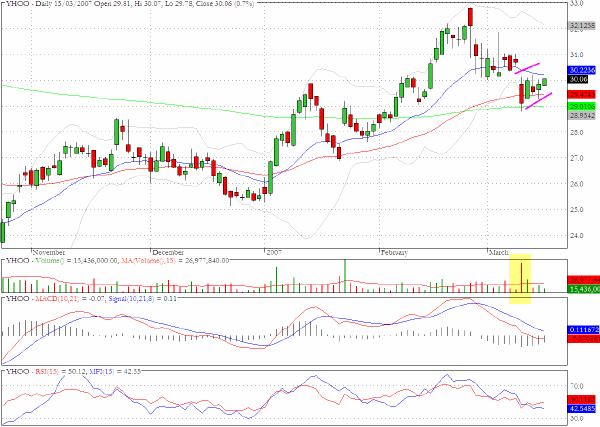Click the blue 30.2236 moving average tag

point(582,70)
